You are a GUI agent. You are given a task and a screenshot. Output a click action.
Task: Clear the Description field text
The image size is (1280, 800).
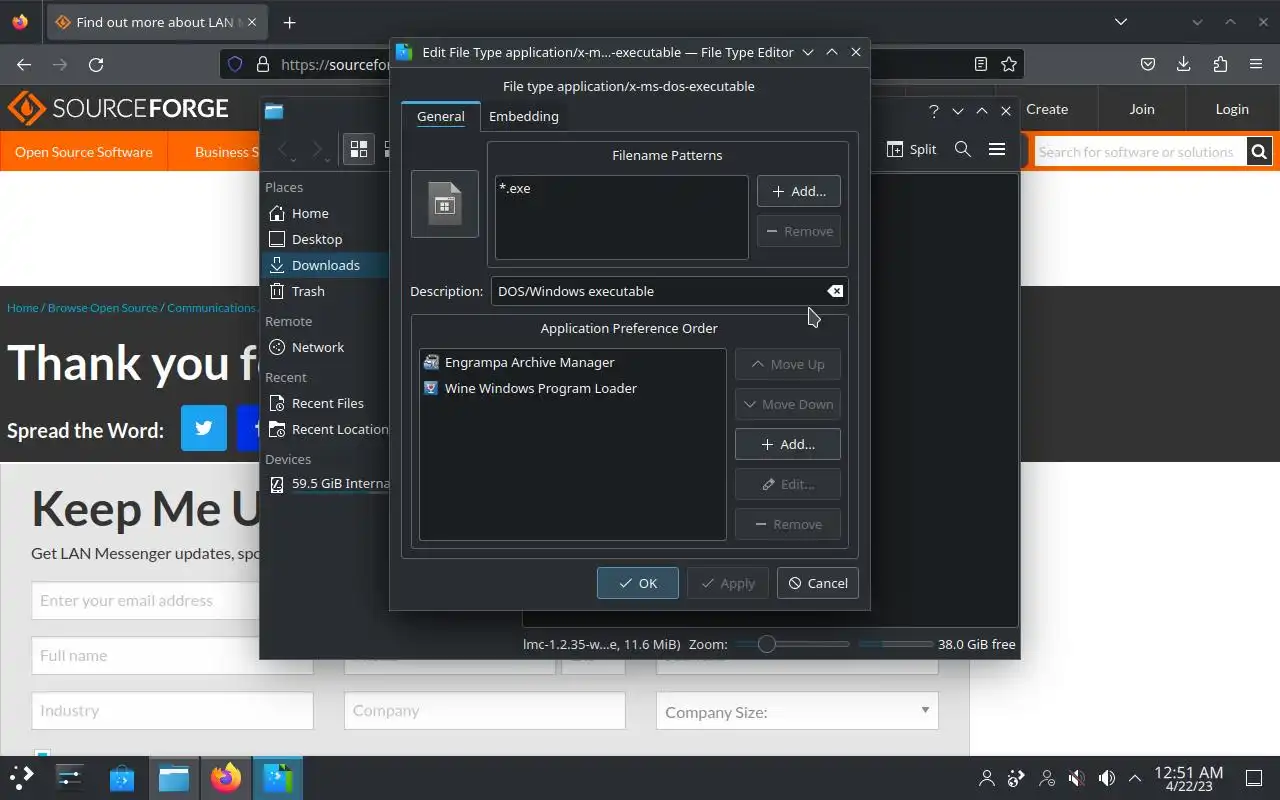point(834,291)
